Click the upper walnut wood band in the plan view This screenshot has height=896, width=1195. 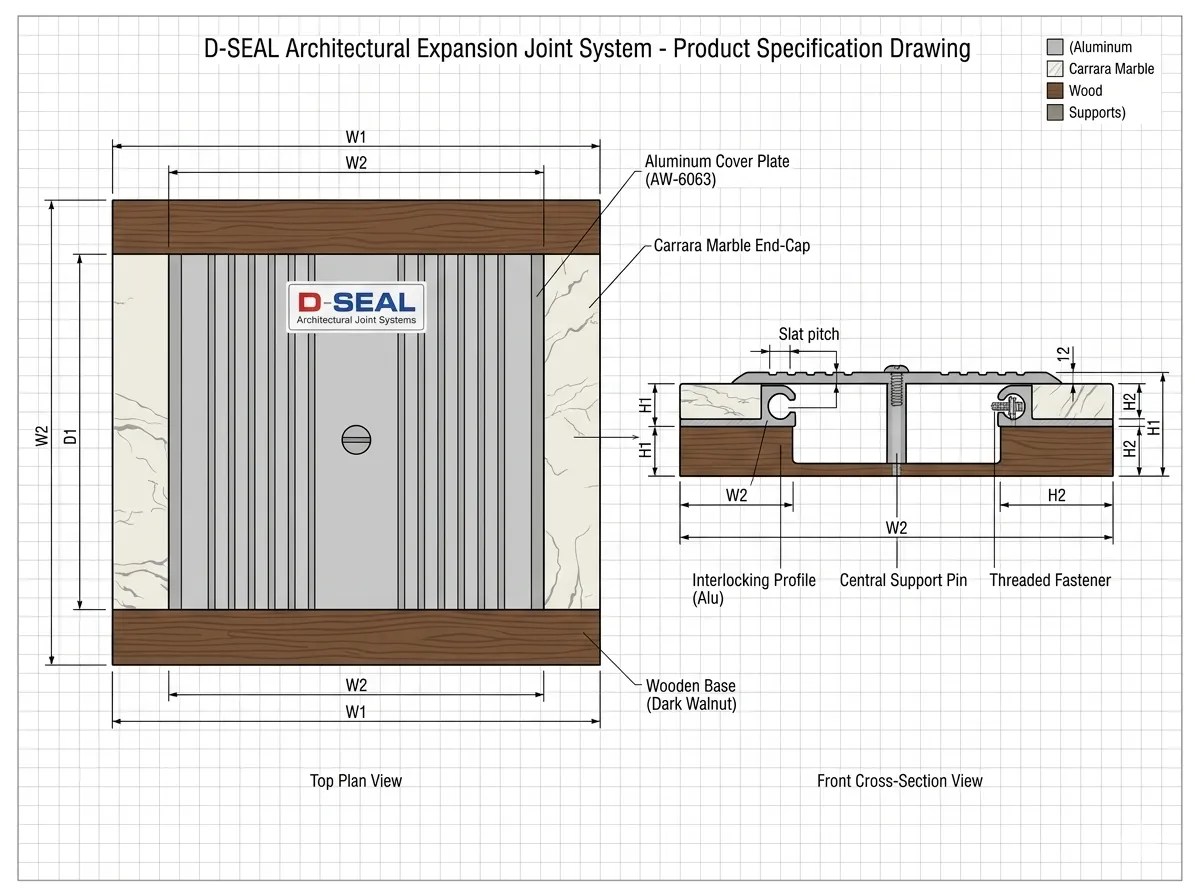[356, 227]
